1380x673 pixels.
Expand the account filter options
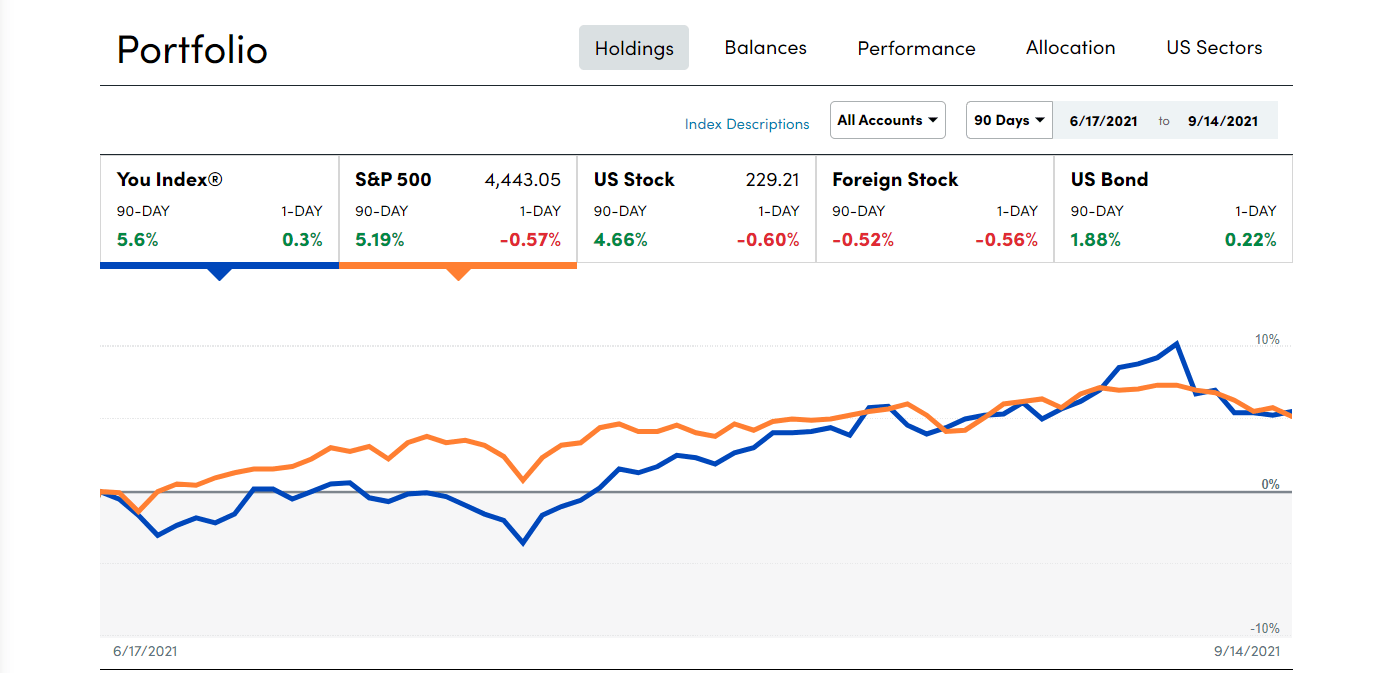tap(887, 119)
